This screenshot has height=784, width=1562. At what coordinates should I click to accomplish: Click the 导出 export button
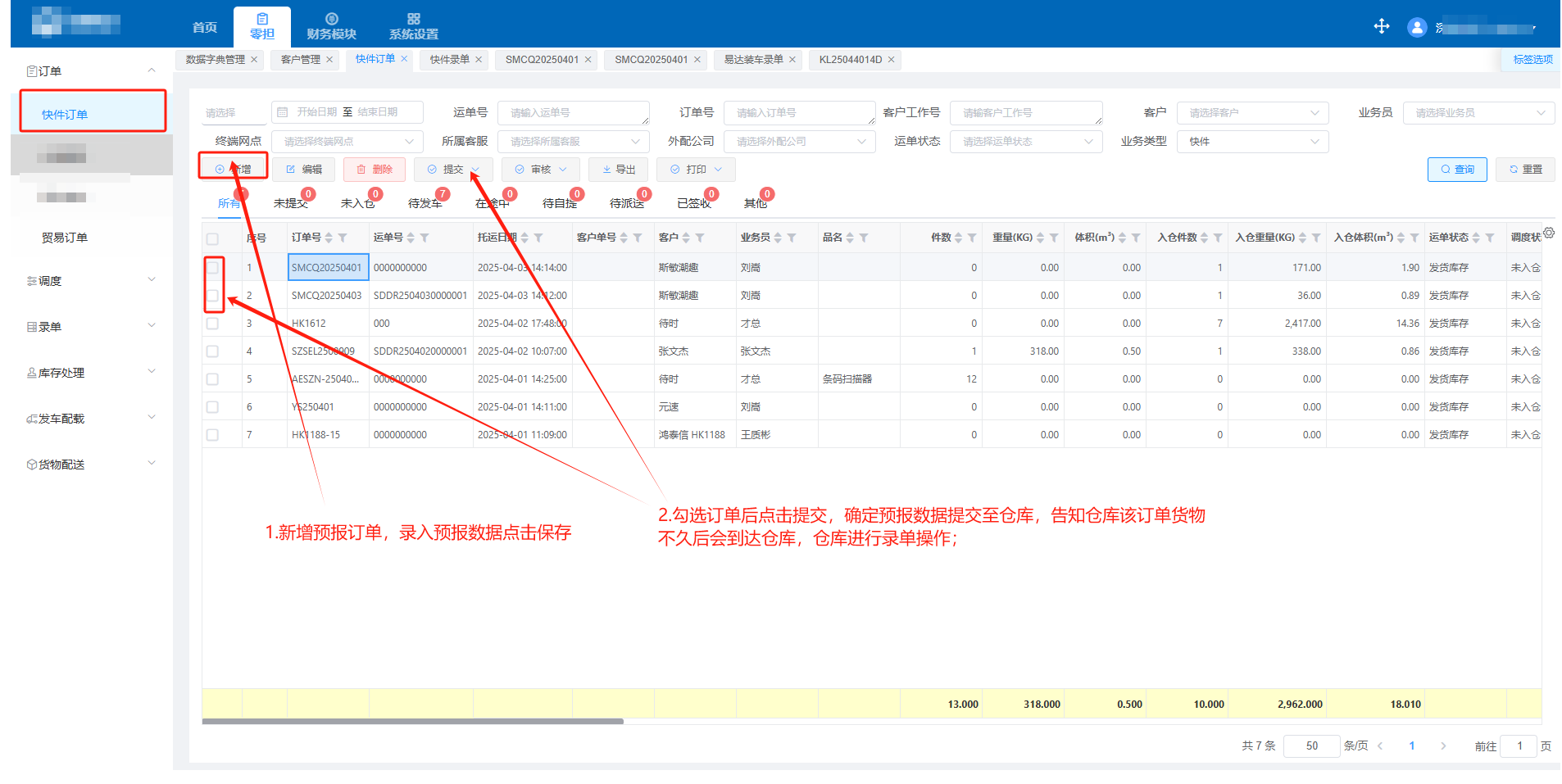tap(619, 170)
